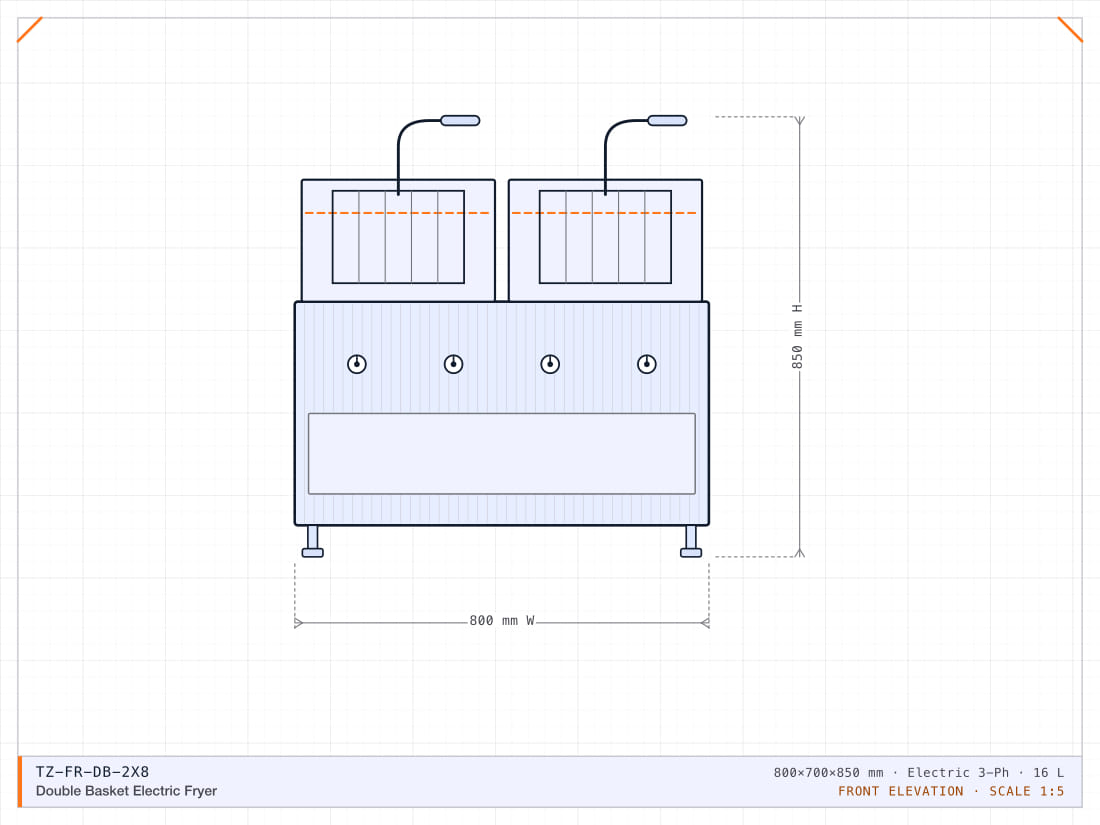
Task: Click the "SCALE 1:5" label
Action: tap(1026, 791)
